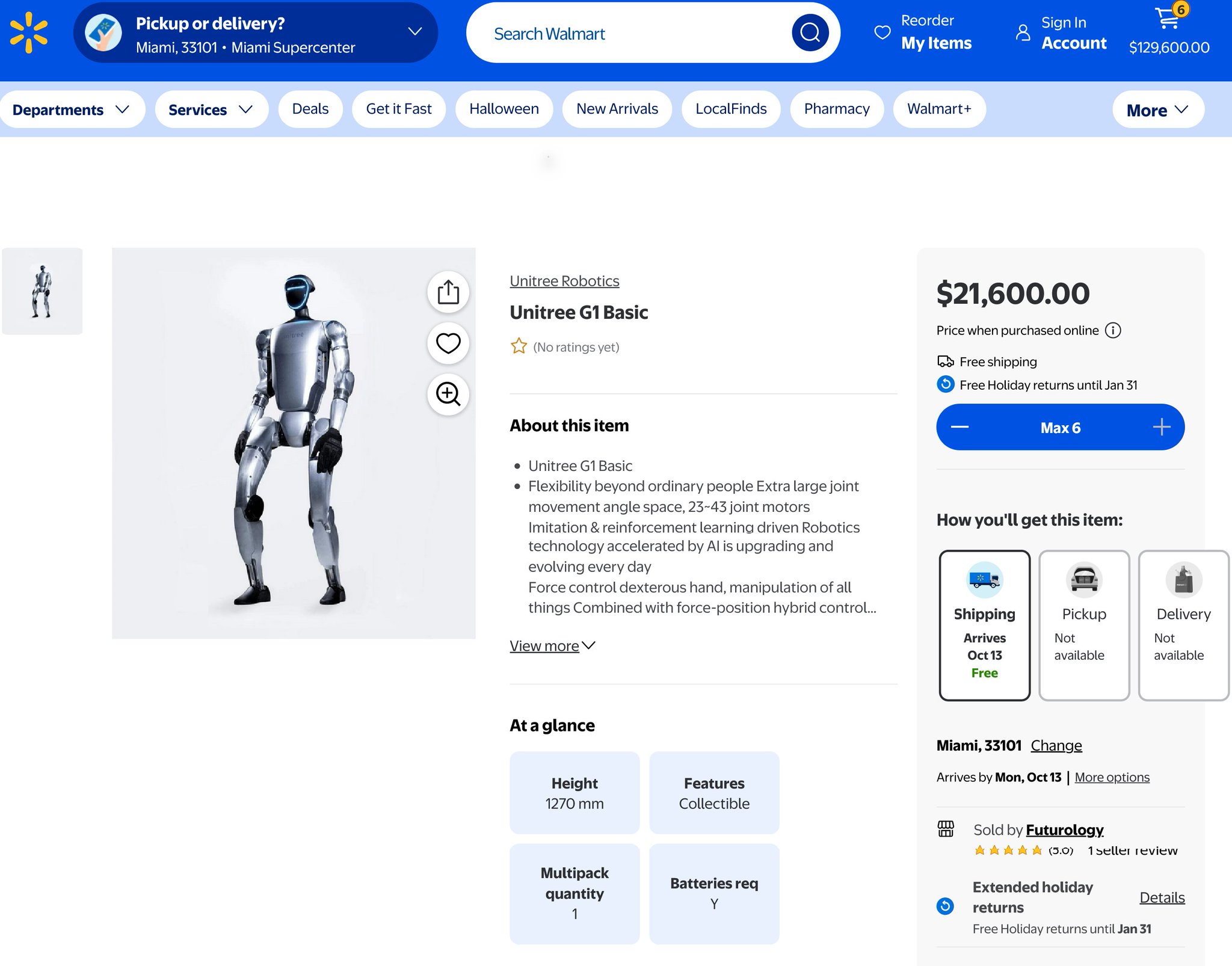Select the Shipping fulfillment option
Image resolution: width=1232 pixels, height=966 pixels.
click(984, 625)
